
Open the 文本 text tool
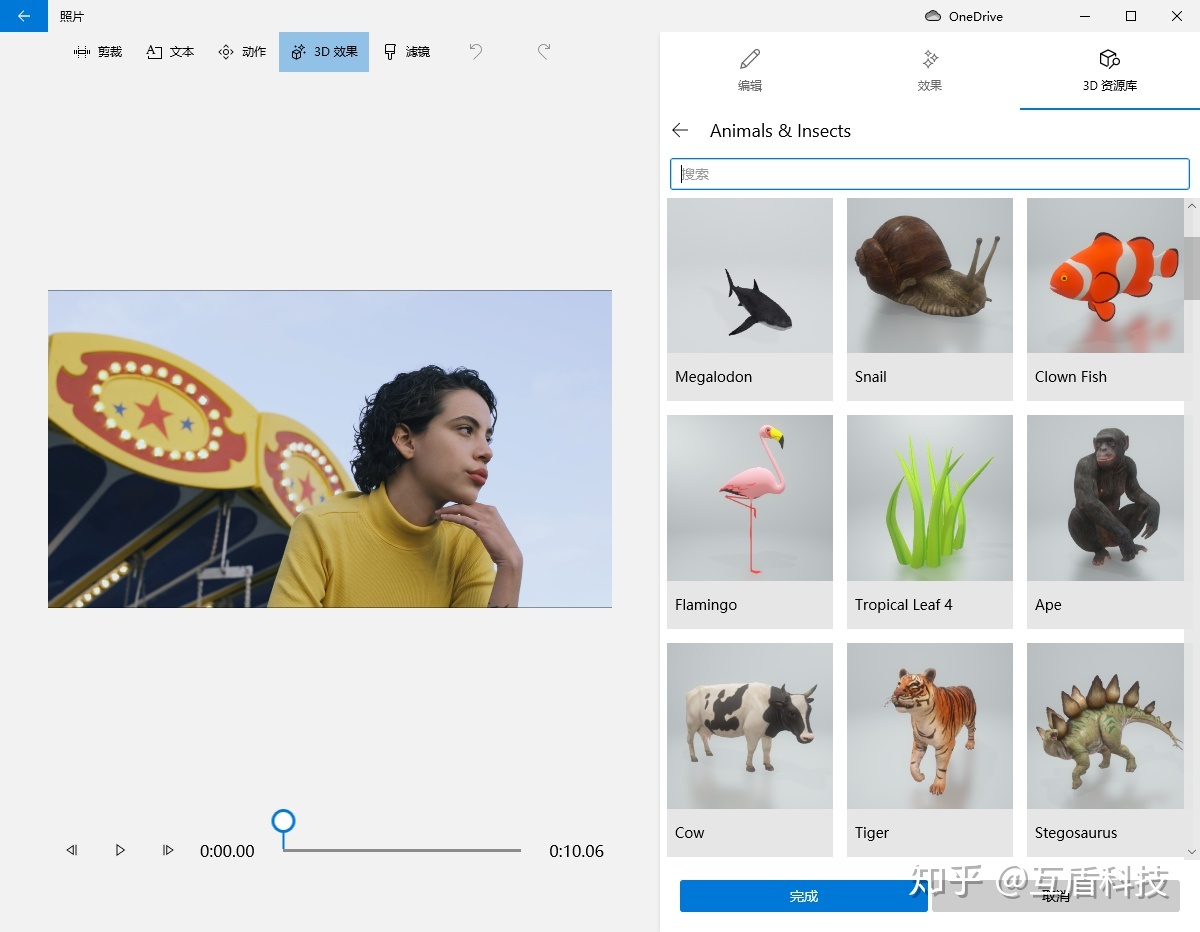click(170, 52)
